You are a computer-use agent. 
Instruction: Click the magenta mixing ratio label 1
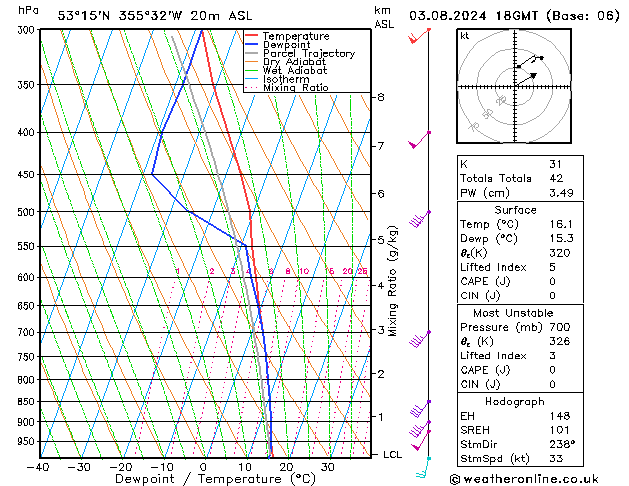[177, 271]
